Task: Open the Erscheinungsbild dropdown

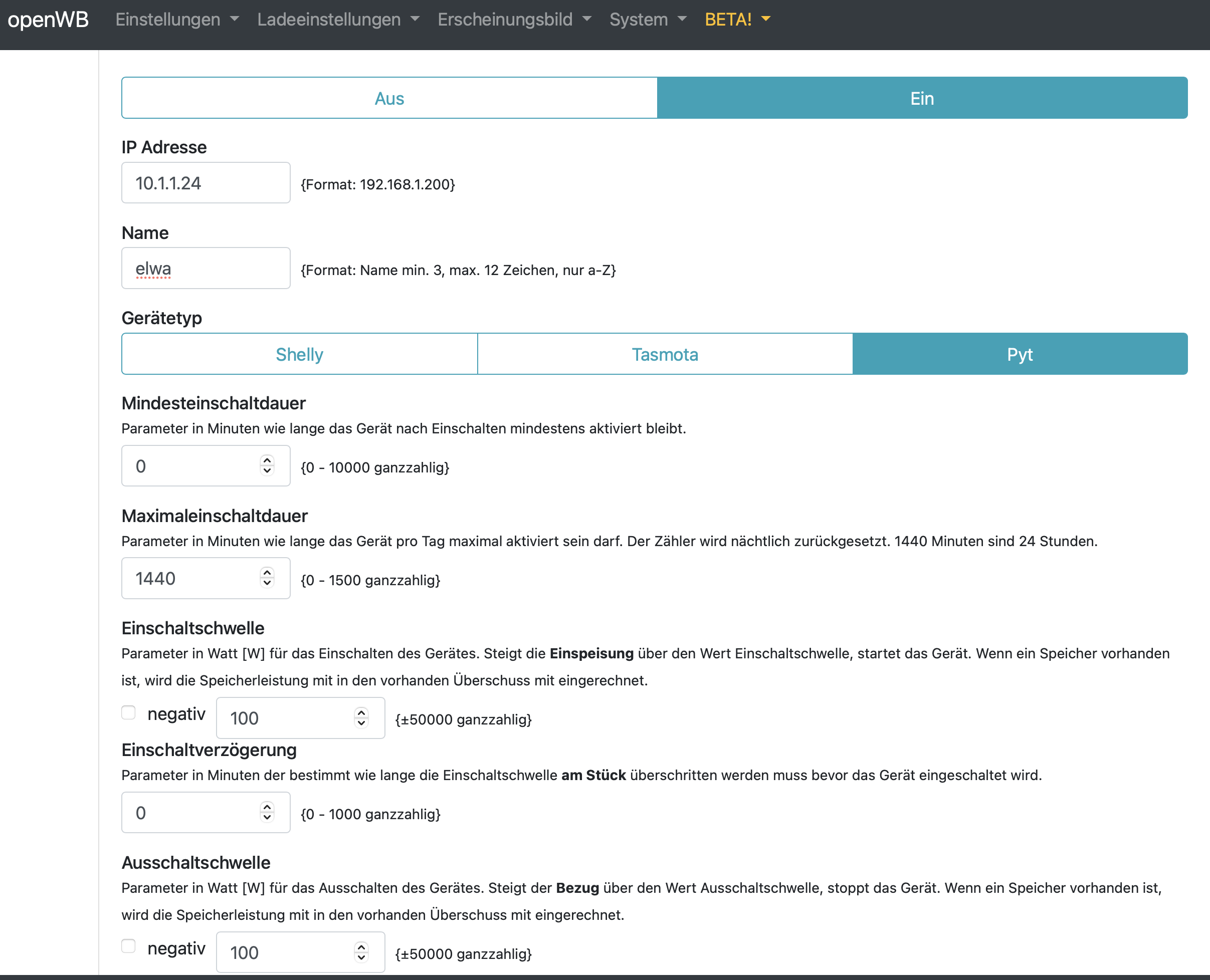Action: tap(514, 20)
